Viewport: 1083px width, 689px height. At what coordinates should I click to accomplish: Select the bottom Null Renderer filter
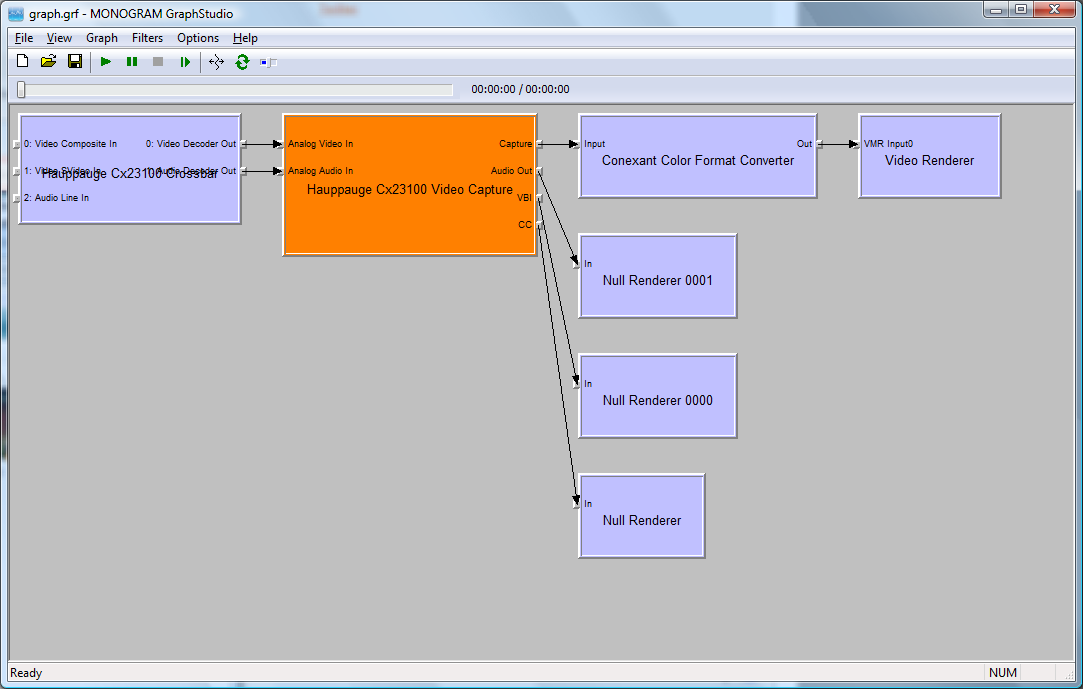642,516
